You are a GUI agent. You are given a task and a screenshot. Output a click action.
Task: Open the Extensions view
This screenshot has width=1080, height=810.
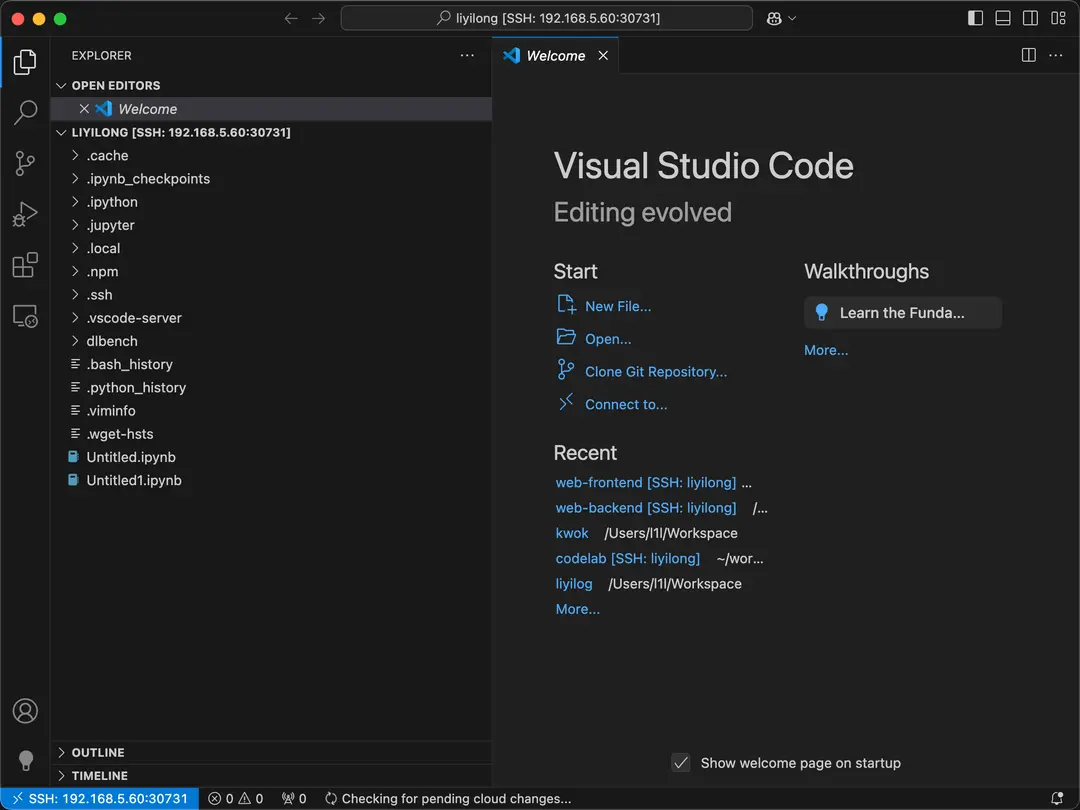click(25, 265)
